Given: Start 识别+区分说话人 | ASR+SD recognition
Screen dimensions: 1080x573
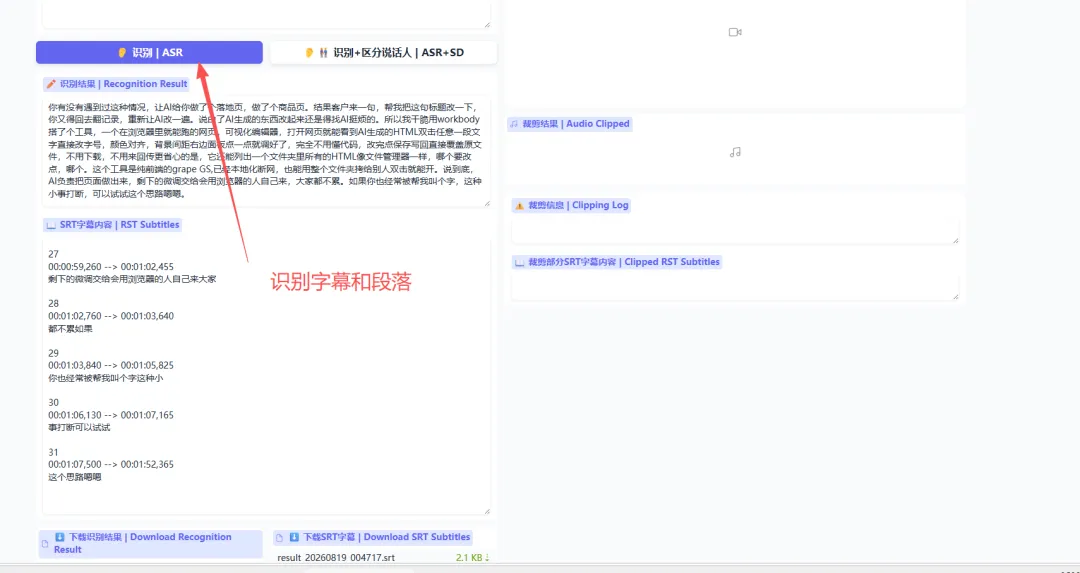Looking at the screenshot, I should point(384,52).
